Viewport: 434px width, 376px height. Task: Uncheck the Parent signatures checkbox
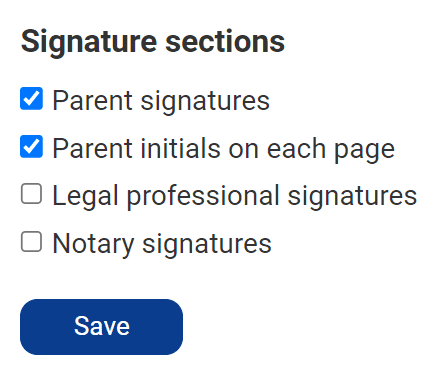pos(31,99)
